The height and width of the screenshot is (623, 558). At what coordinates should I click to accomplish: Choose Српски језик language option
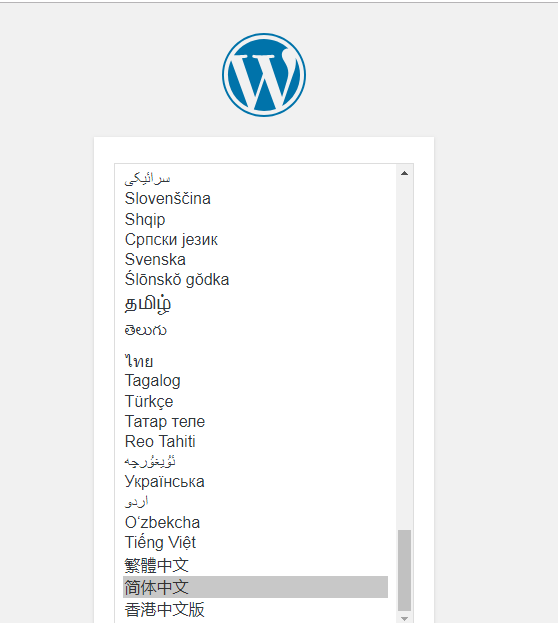pos(255,240)
